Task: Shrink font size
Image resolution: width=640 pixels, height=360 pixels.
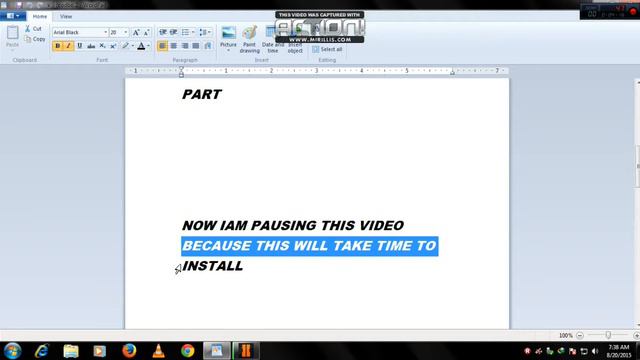Action: 147,32
